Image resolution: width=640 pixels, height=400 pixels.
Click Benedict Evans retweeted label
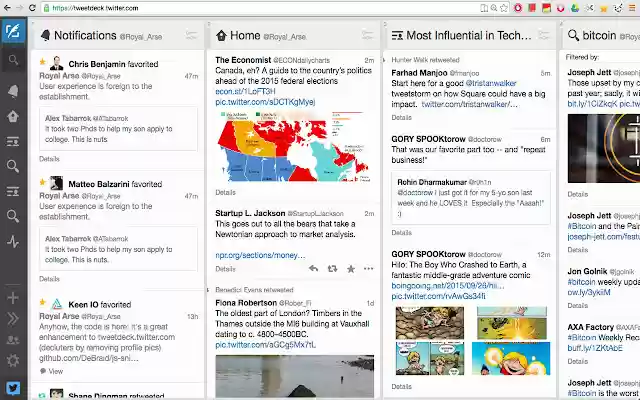pos(254,290)
